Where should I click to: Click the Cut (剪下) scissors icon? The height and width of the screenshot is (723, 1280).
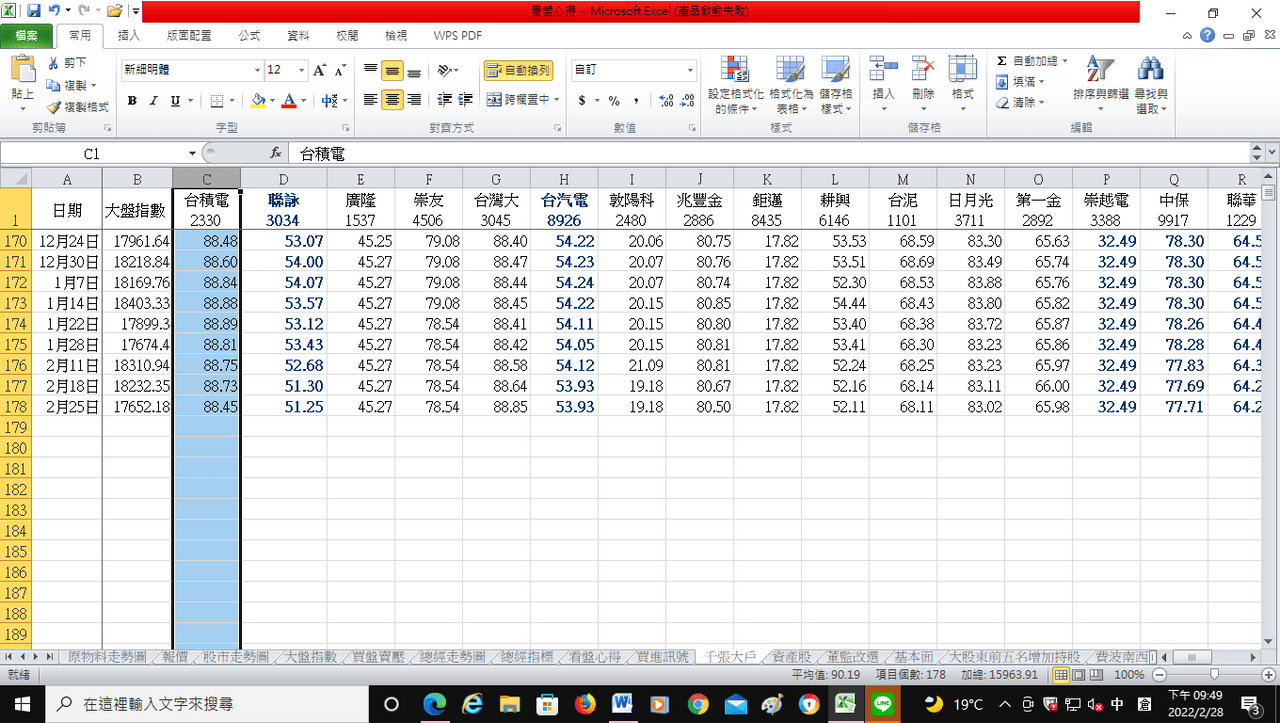pyautogui.click(x=54, y=63)
